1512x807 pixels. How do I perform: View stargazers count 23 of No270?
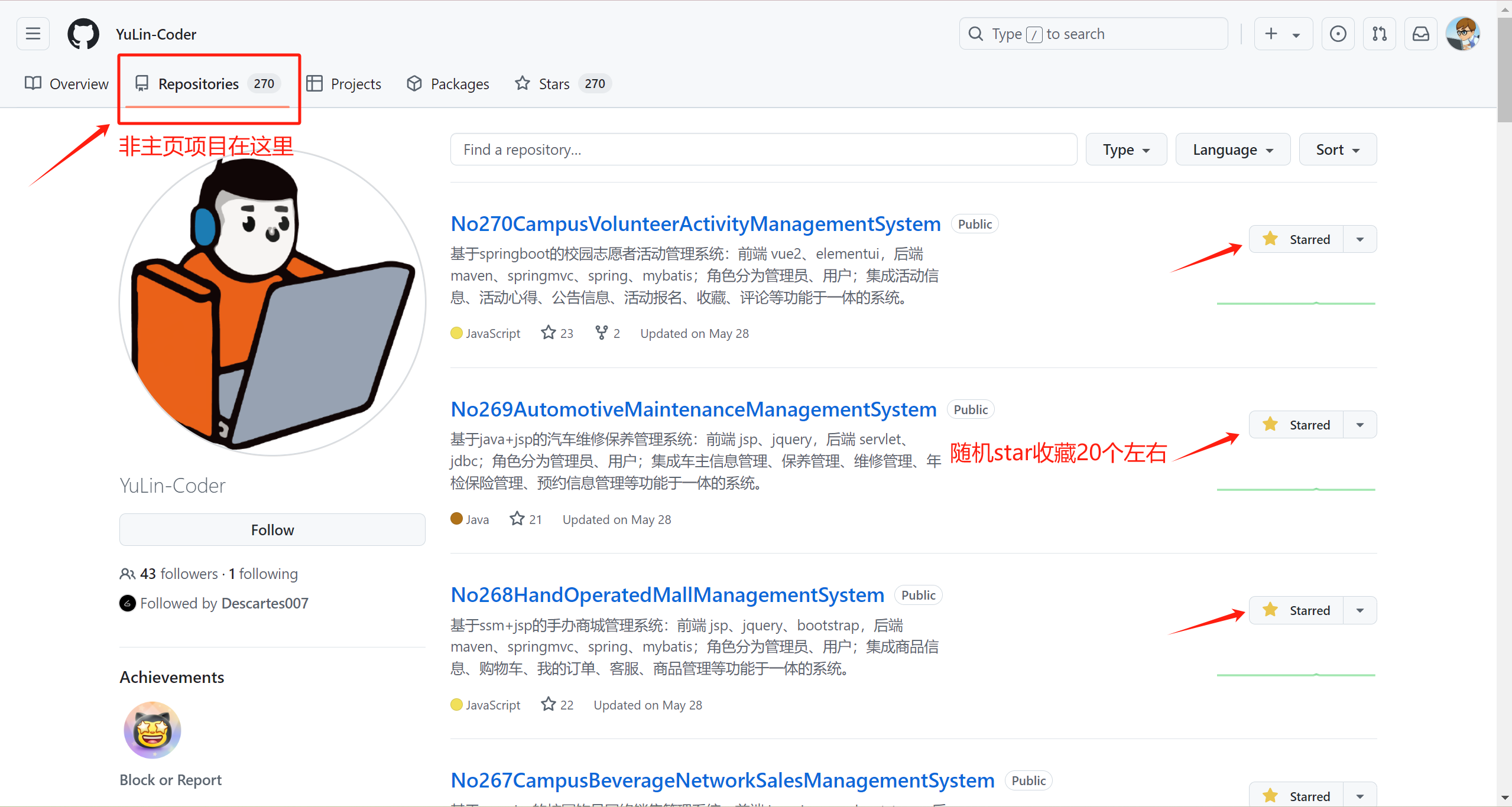[x=557, y=333]
